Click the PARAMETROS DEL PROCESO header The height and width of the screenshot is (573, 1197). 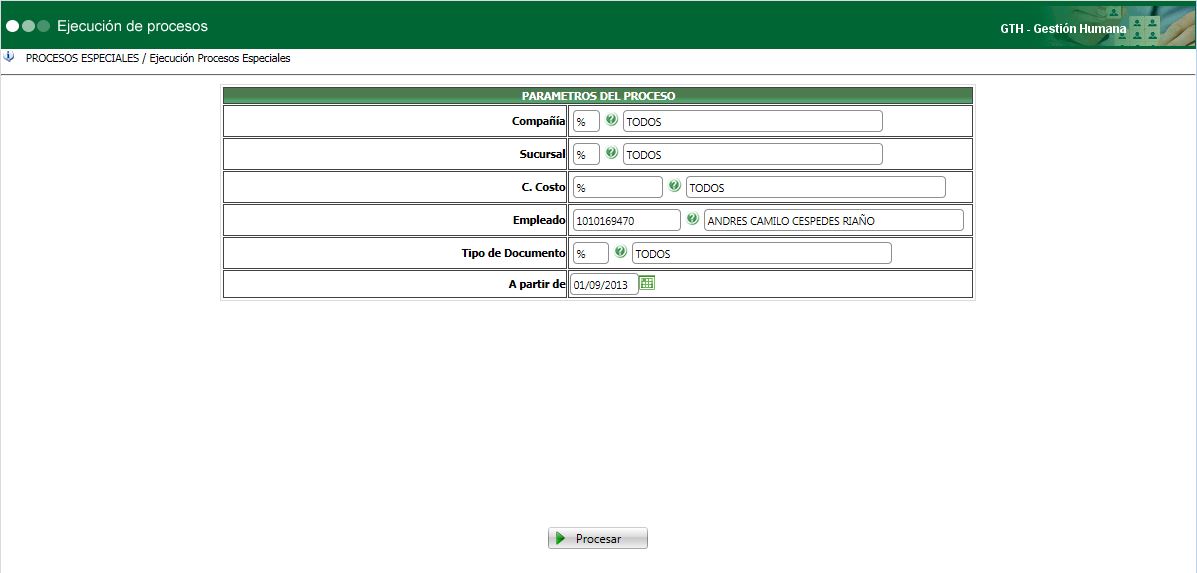pos(598,95)
